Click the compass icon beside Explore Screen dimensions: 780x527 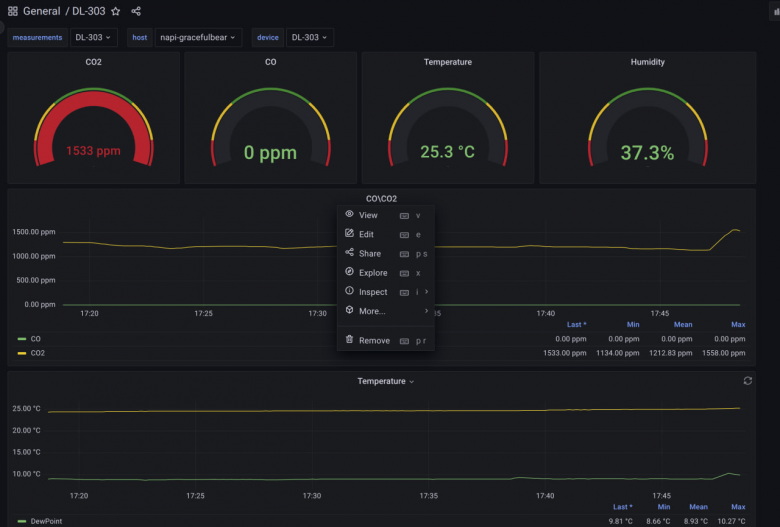349,272
